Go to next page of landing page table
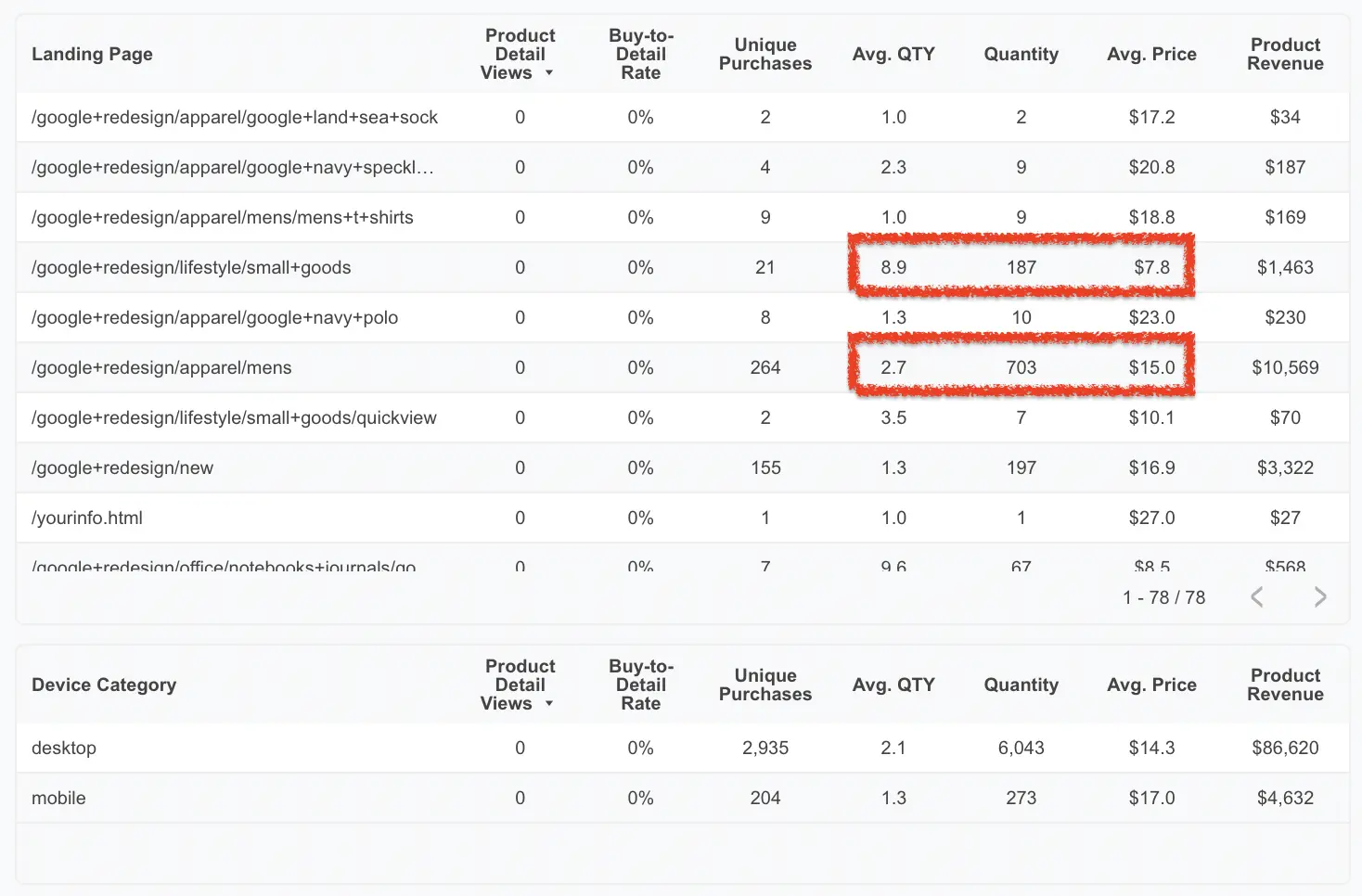The height and width of the screenshot is (896, 1362). [1320, 597]
